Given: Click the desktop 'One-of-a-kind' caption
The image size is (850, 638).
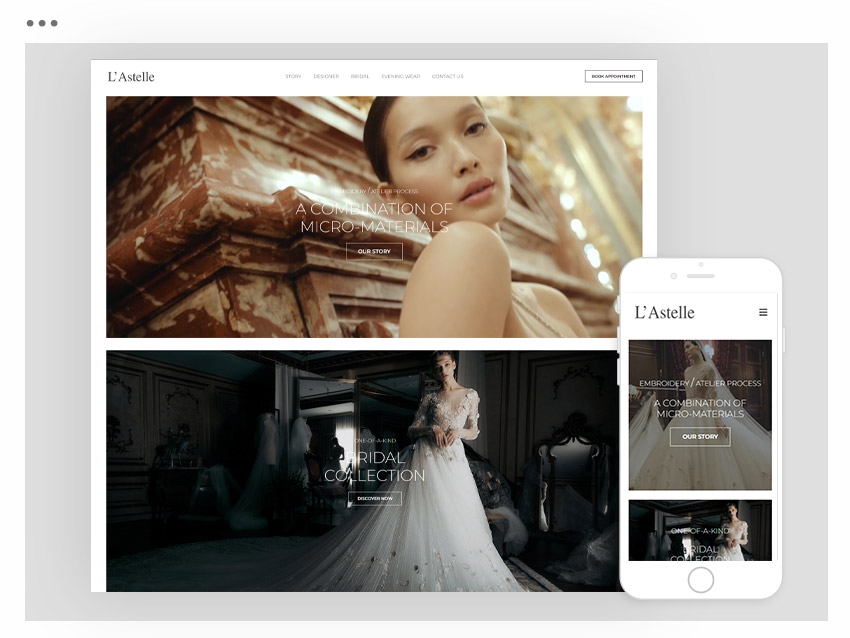Looking at the screenshot, I should (x=375, y=441).
